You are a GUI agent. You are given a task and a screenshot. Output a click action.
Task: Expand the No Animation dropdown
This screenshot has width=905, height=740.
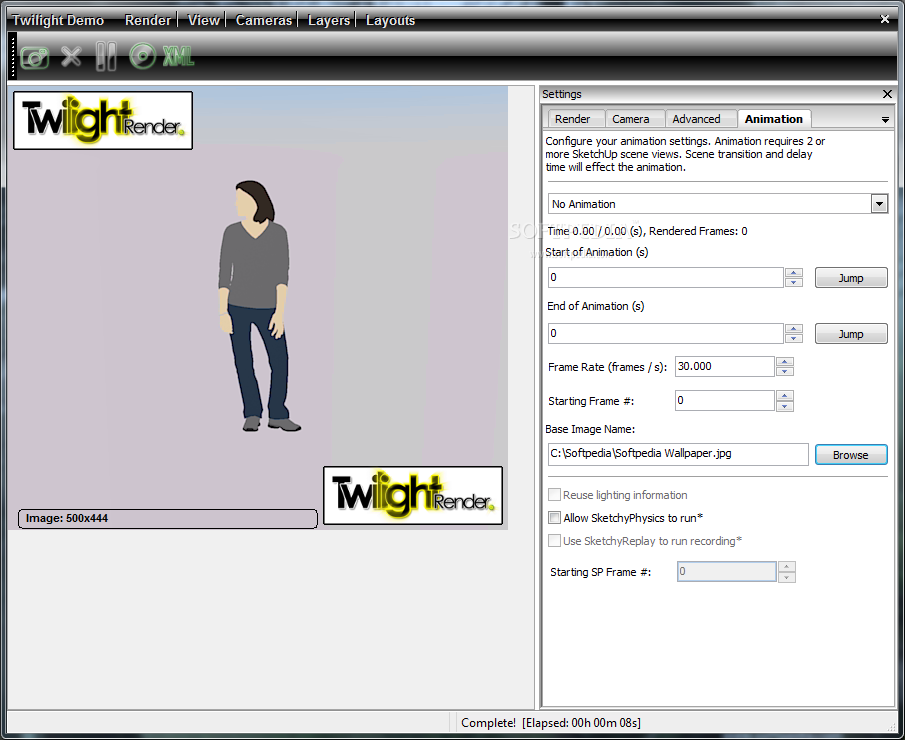[x=879, y=204]
